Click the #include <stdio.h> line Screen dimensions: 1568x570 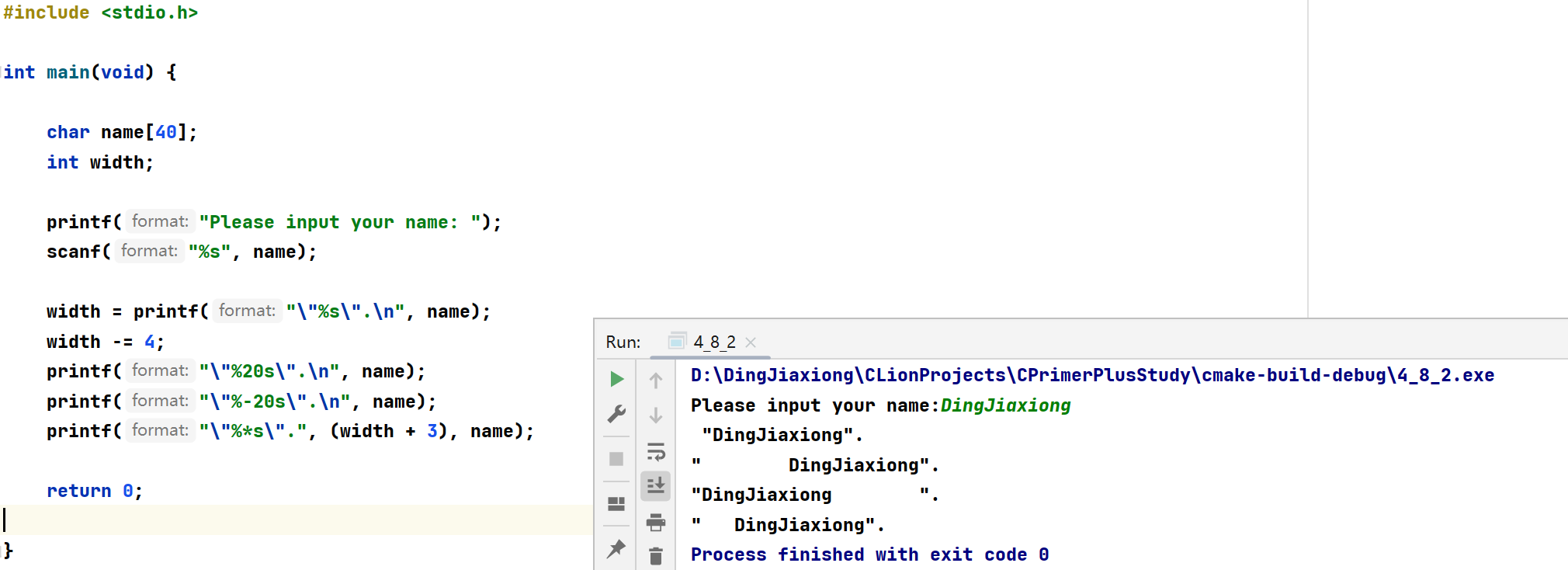click(101, 12)
